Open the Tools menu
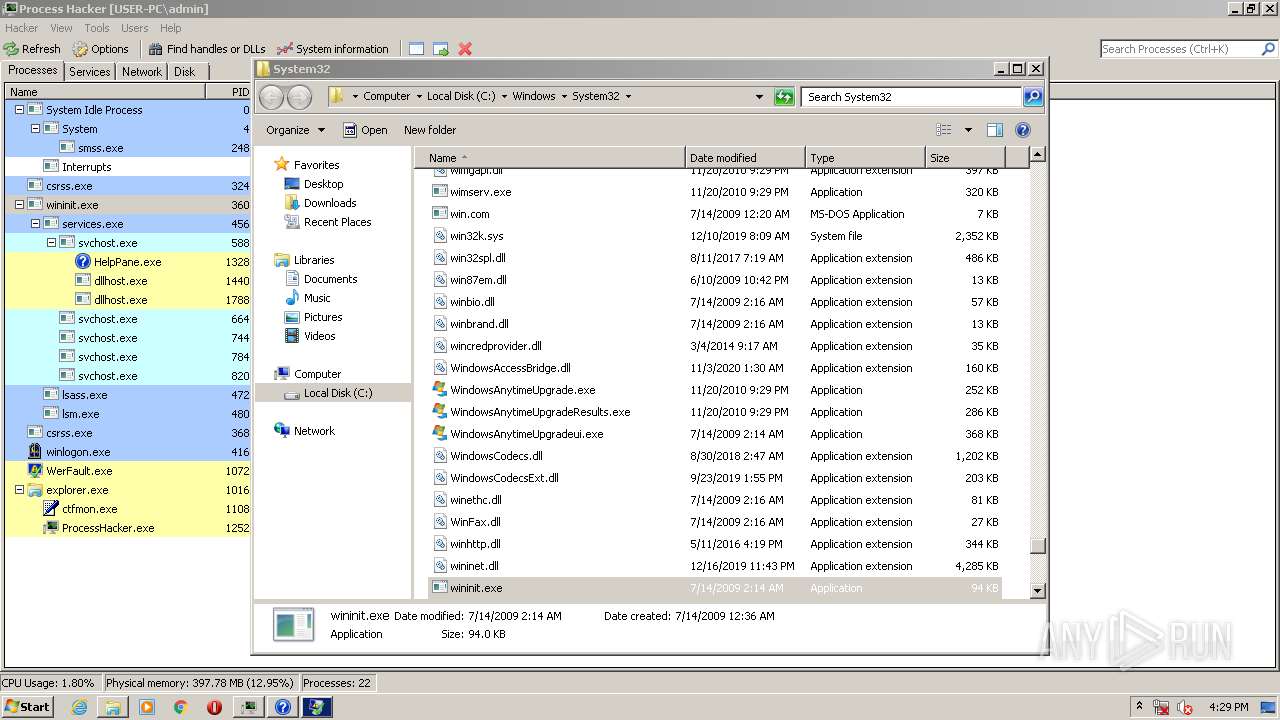 (x=97, y=28)
